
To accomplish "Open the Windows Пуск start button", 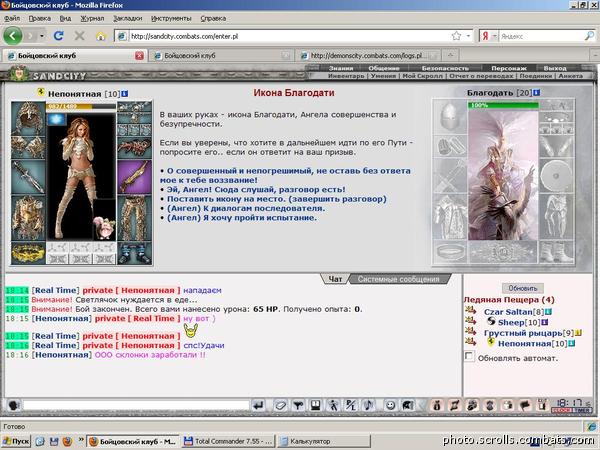I will pyautogui.click(x=16, y=442).
